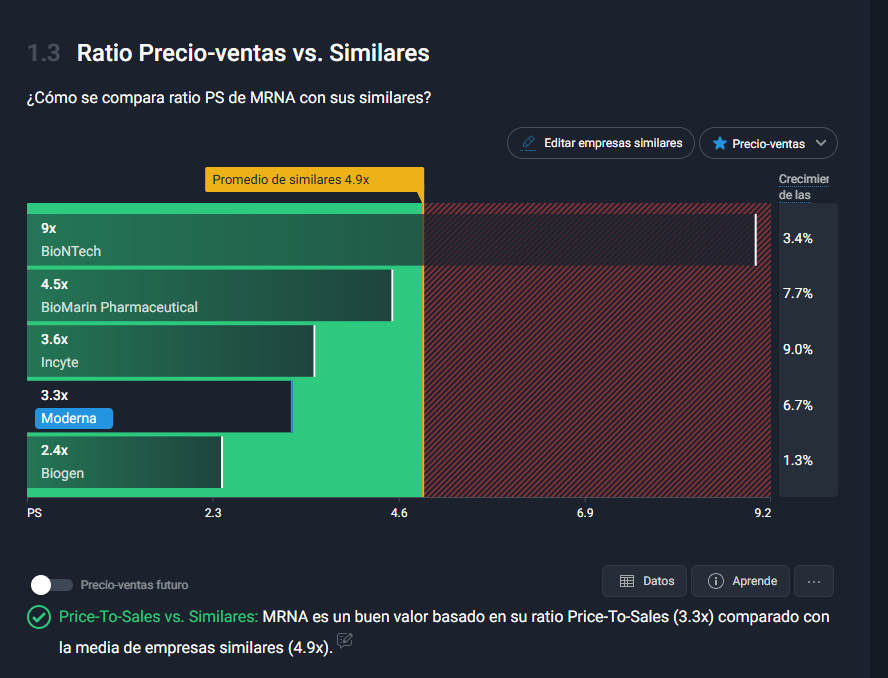Image resolution: width=888 pixels, height=678 pixels.
Task: Click the pencil icon beside Editar empresas similares
Action: tap(528, 143)
